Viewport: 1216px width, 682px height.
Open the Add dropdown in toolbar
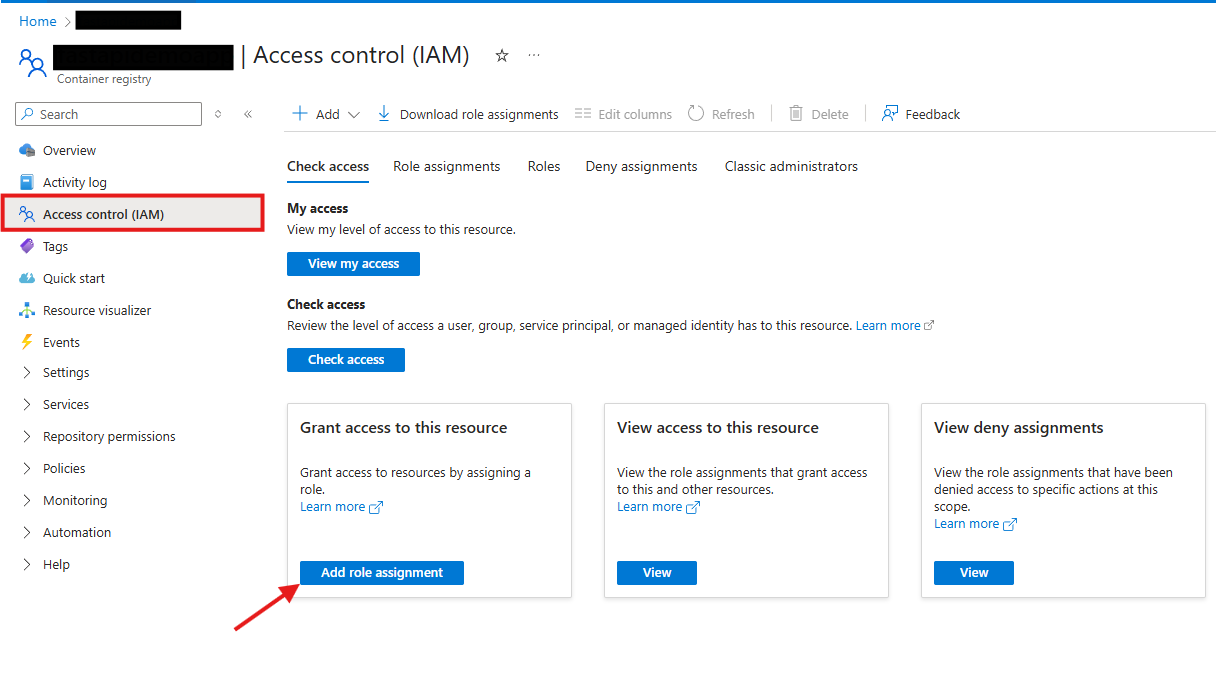click(x=326, y=115)
